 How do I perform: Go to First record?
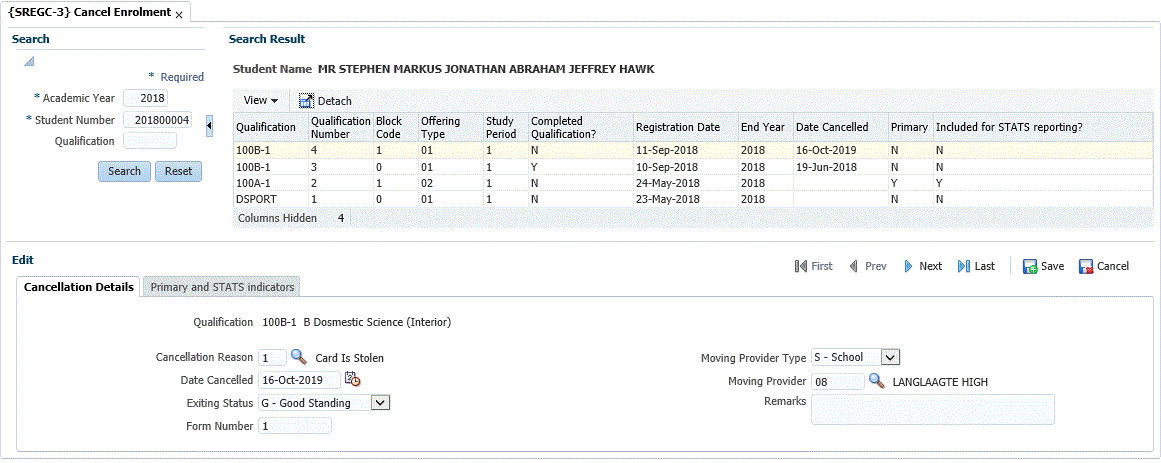click(813, 266)
